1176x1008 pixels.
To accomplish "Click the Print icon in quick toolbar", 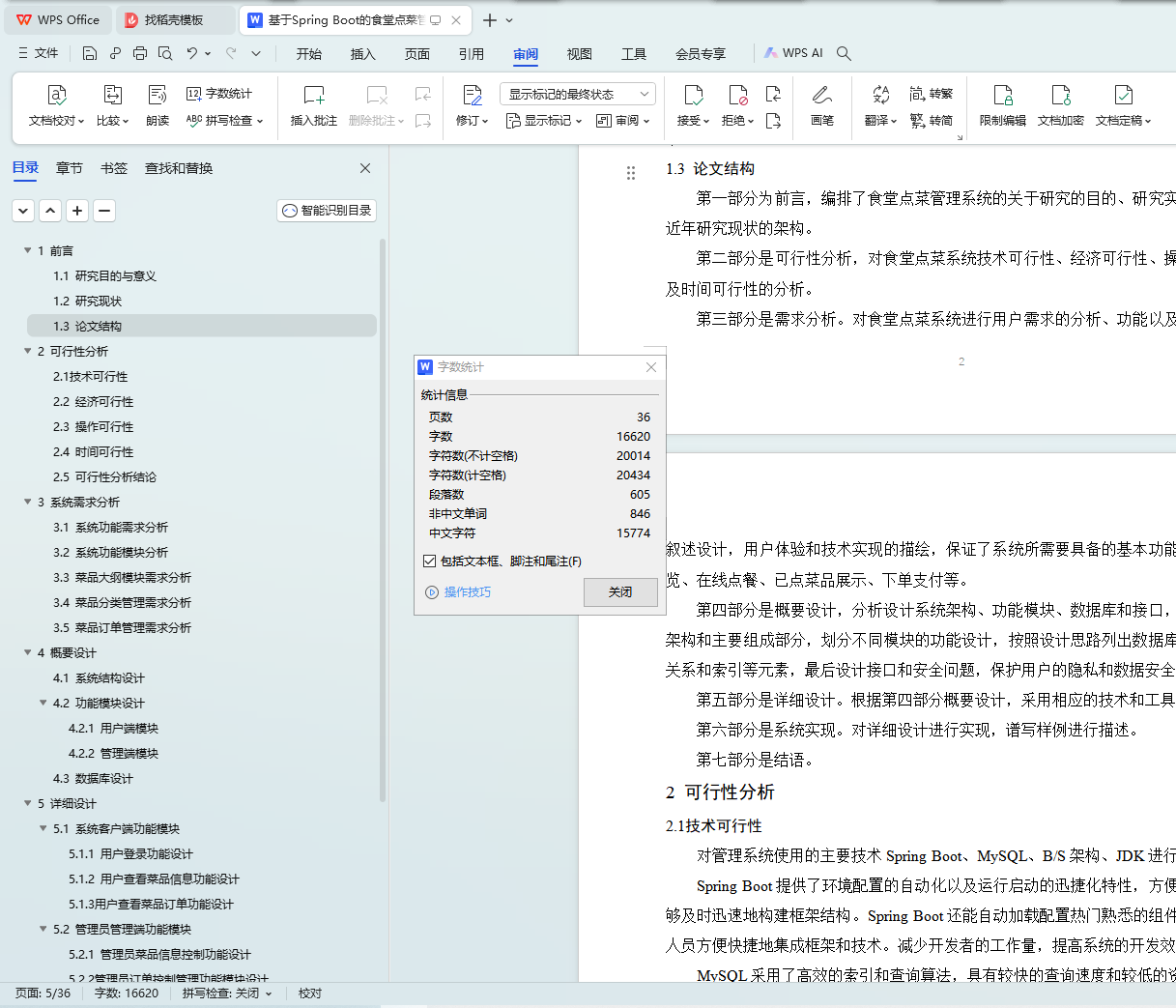I will (140, 53).
